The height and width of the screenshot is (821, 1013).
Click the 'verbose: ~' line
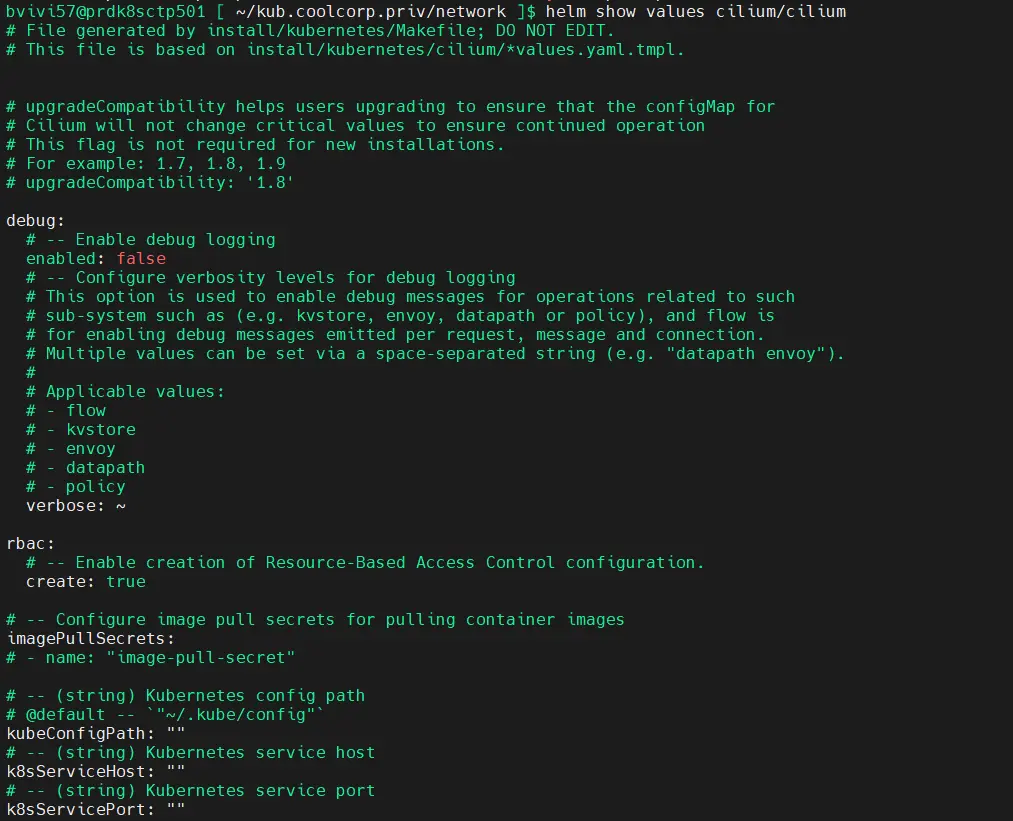76,505
